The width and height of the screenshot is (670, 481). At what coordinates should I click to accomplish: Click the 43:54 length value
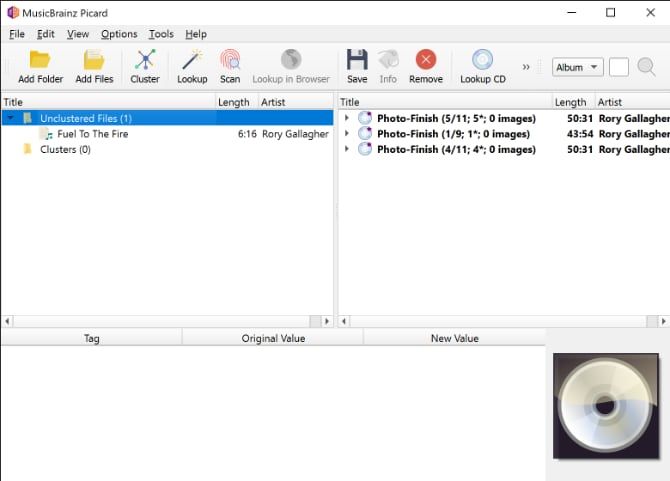coord(580,134)
